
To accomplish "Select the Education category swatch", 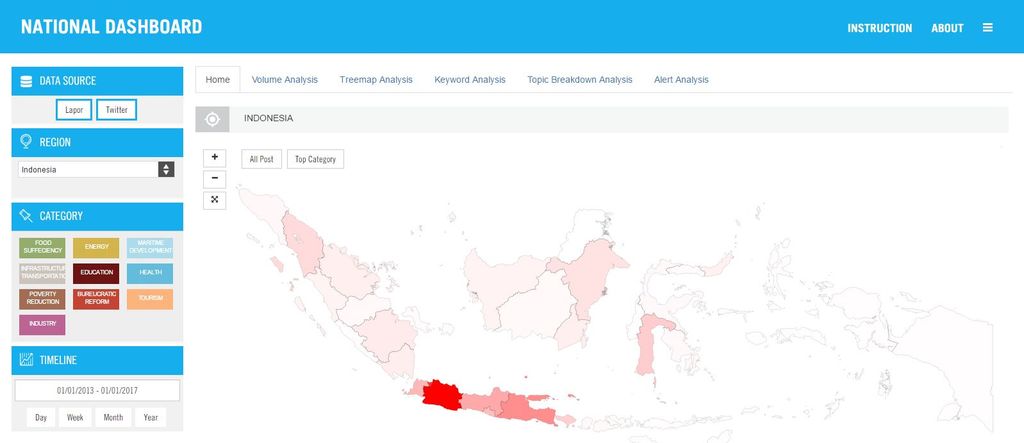I will 96,273.
